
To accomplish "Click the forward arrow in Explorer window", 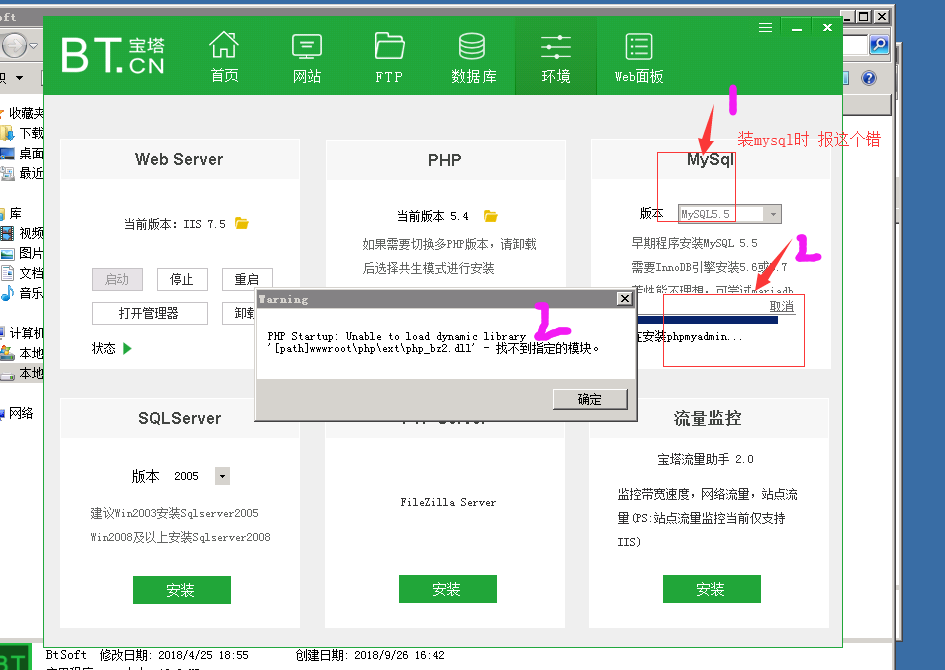I will click(14, 45).
